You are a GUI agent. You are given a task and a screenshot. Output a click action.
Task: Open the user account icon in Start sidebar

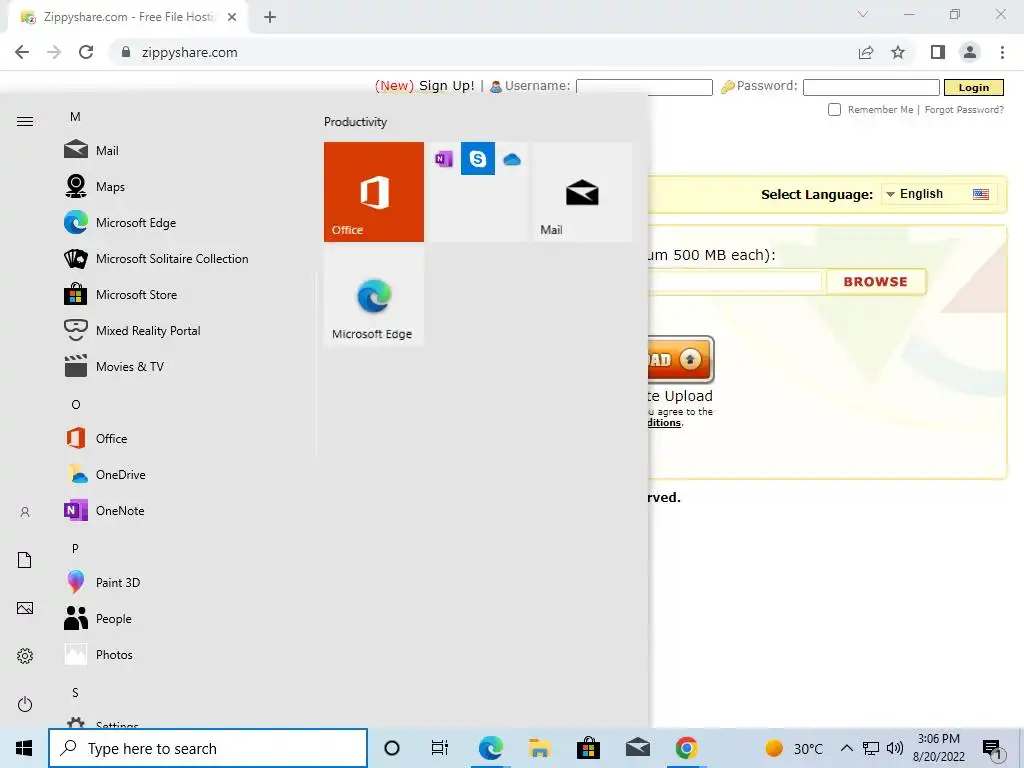click(x=25, y=512)
